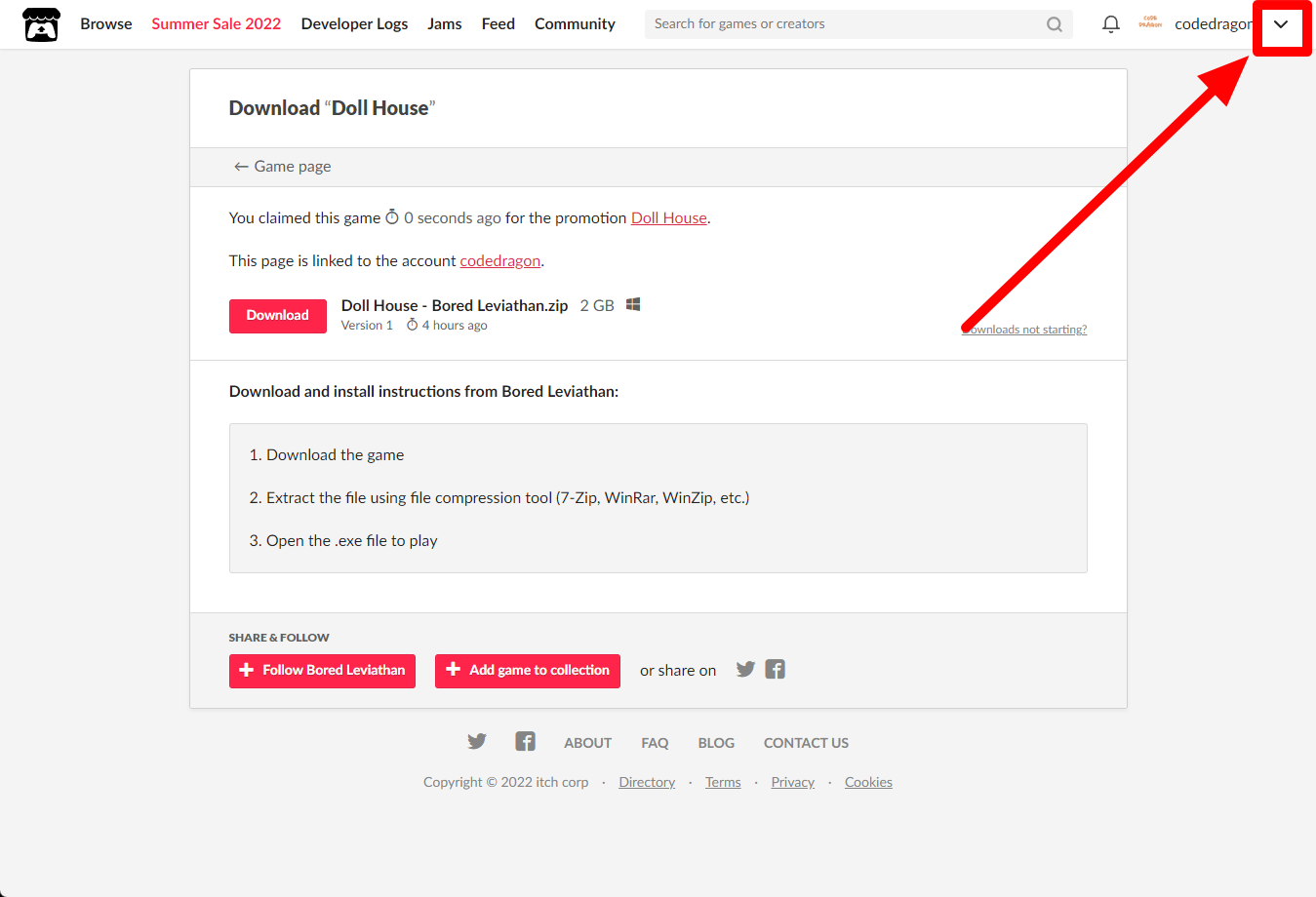Follow Bored Leviathan
Image resolution: width=1316 pixels, height=897 pixels.
click(x=322, y=671)
